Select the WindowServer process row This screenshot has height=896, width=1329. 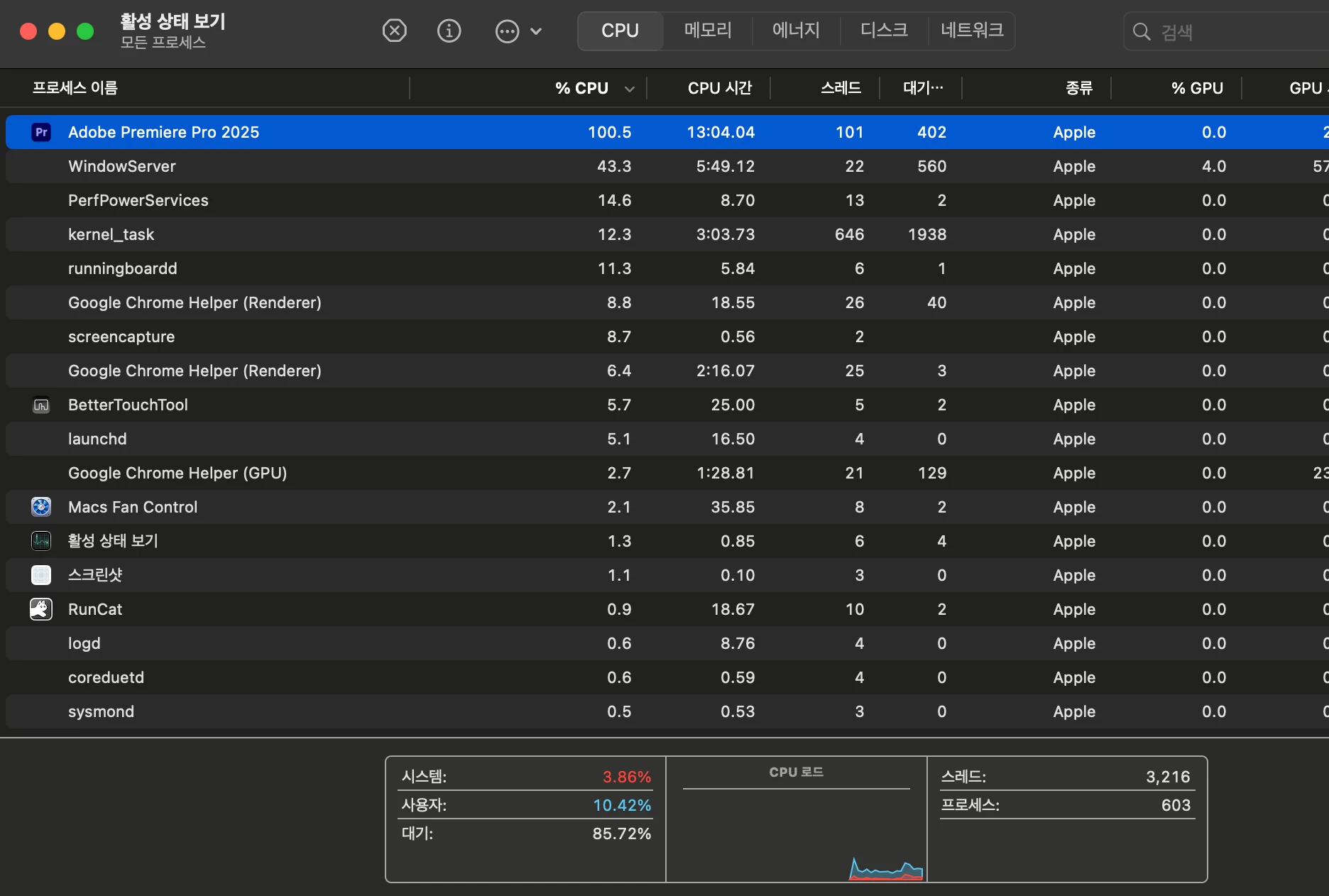(x=667, y=166)
